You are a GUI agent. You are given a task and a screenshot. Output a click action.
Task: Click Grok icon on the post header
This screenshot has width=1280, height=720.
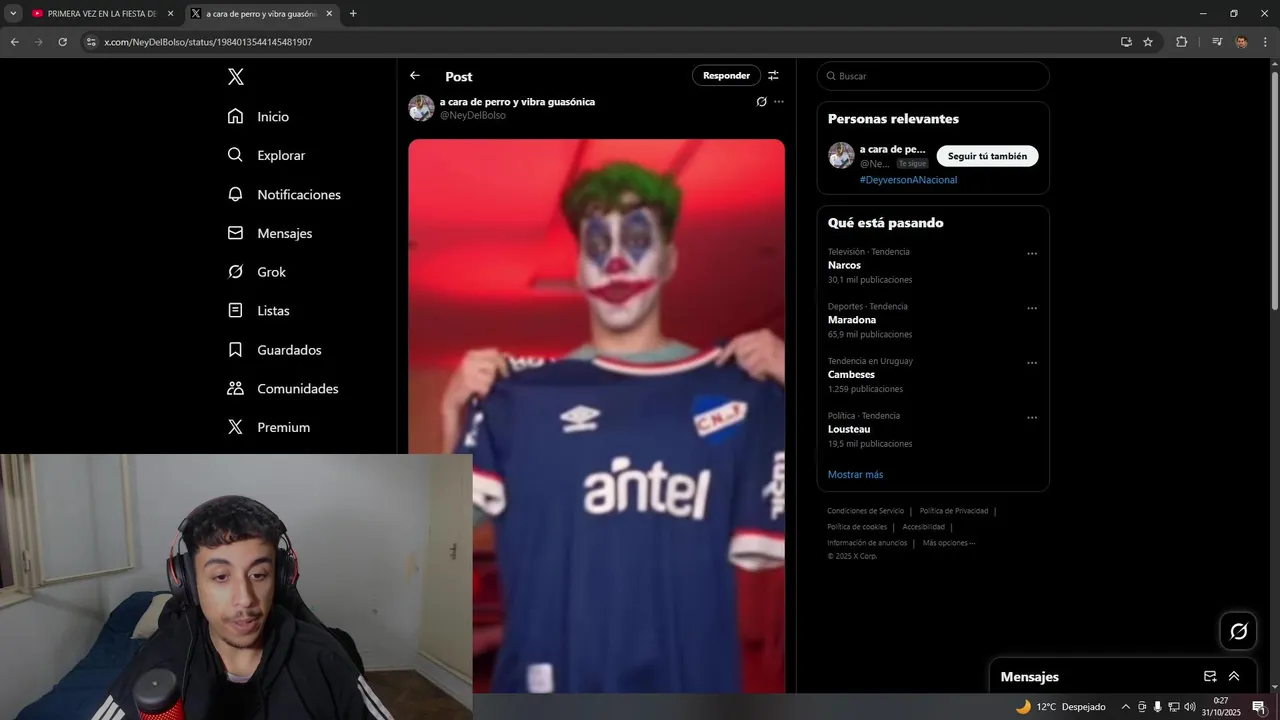click(761, 102)
